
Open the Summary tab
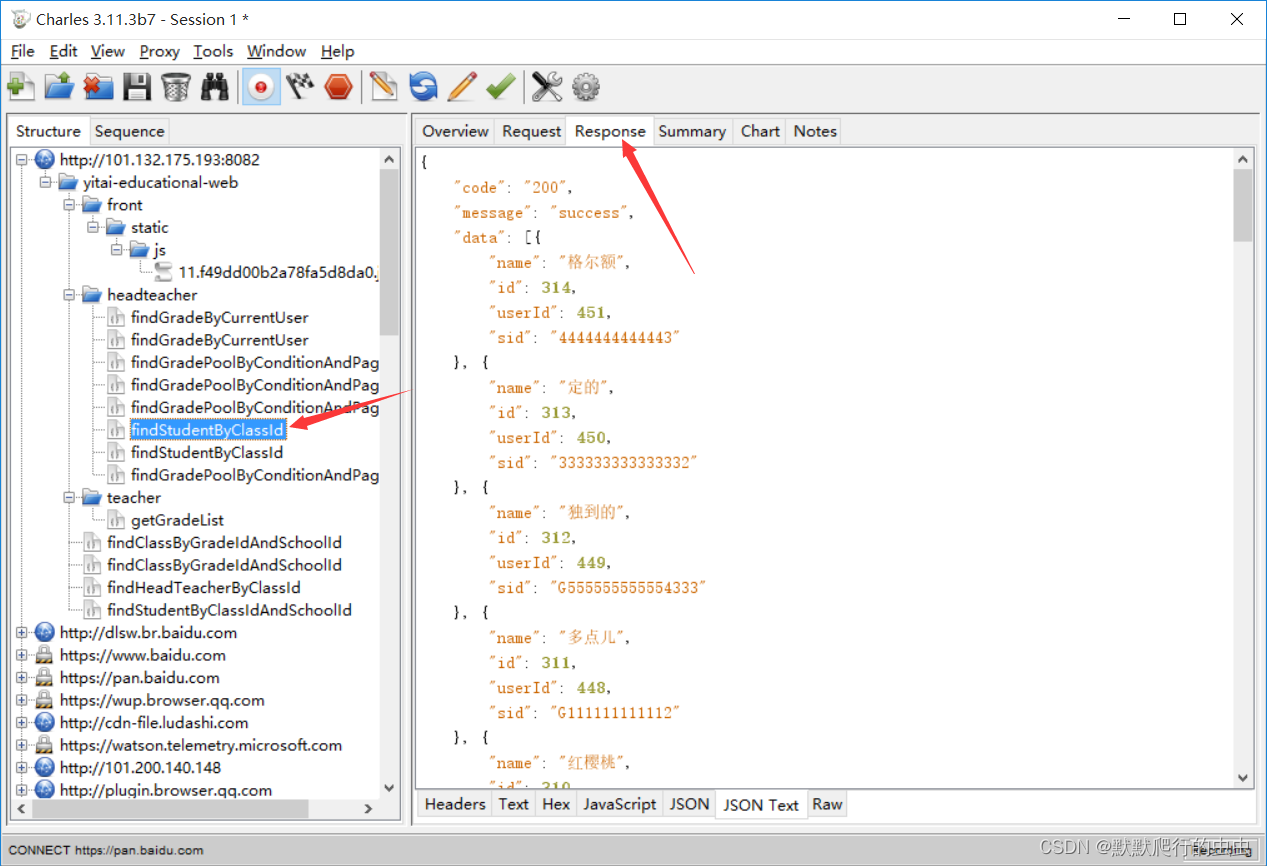pos(692,131)
